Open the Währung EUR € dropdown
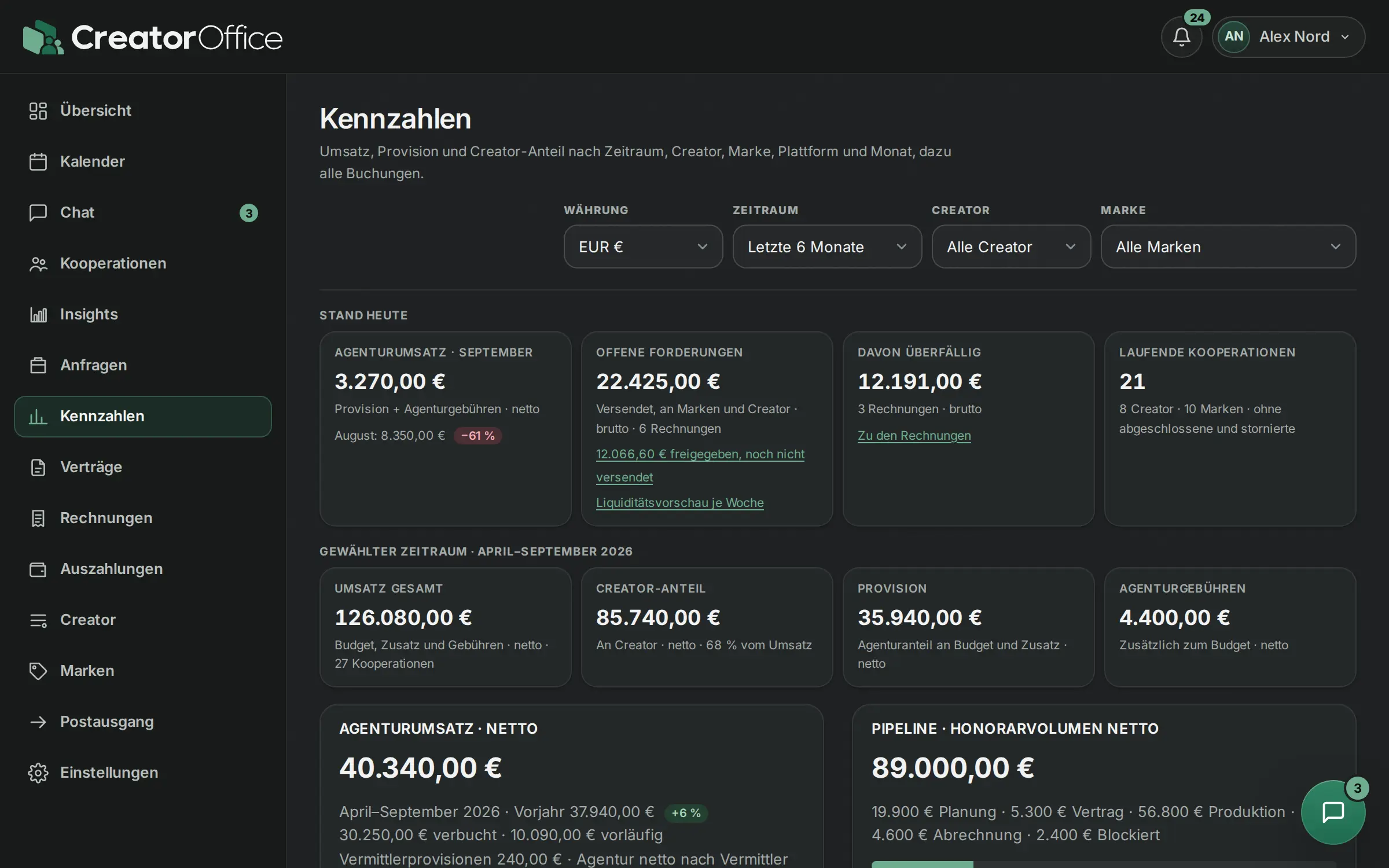The width and height of the screenshot is (1389, 868). [x=643, y=247]
